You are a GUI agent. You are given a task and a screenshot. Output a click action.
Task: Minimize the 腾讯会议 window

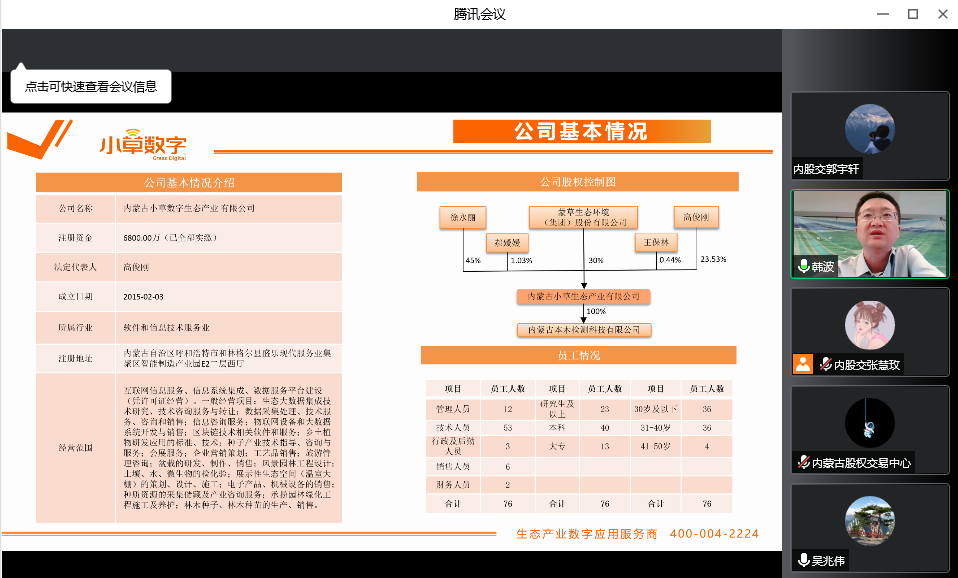point(883,14)
